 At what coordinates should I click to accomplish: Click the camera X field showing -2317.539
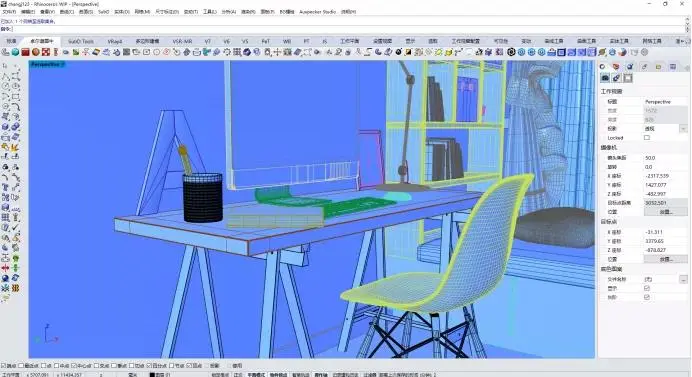tap(666, 176)
